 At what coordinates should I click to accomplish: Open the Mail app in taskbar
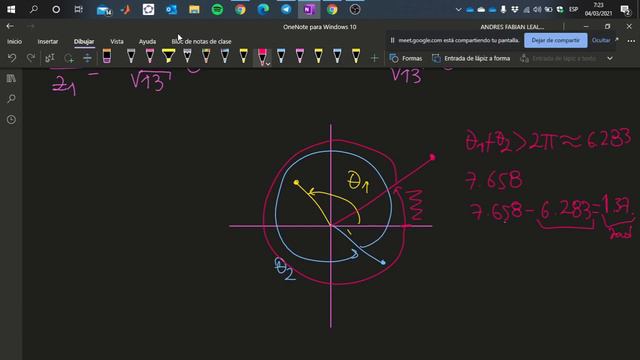[x=104, y=9]
